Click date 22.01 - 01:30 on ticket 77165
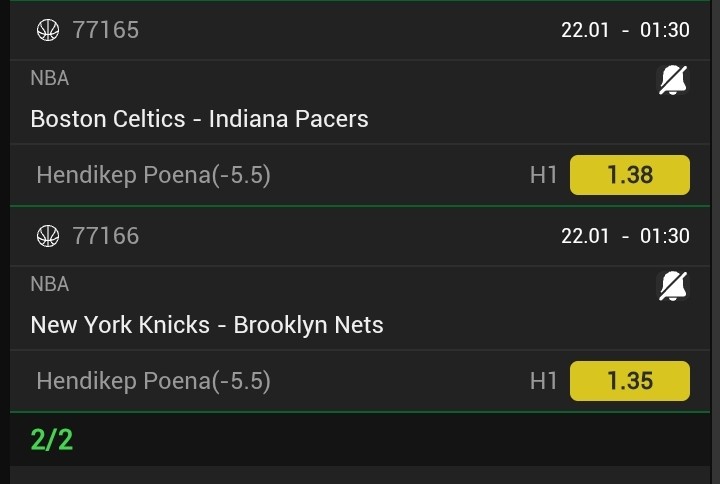This screenshot has height=484, width=720. (625, 30)
